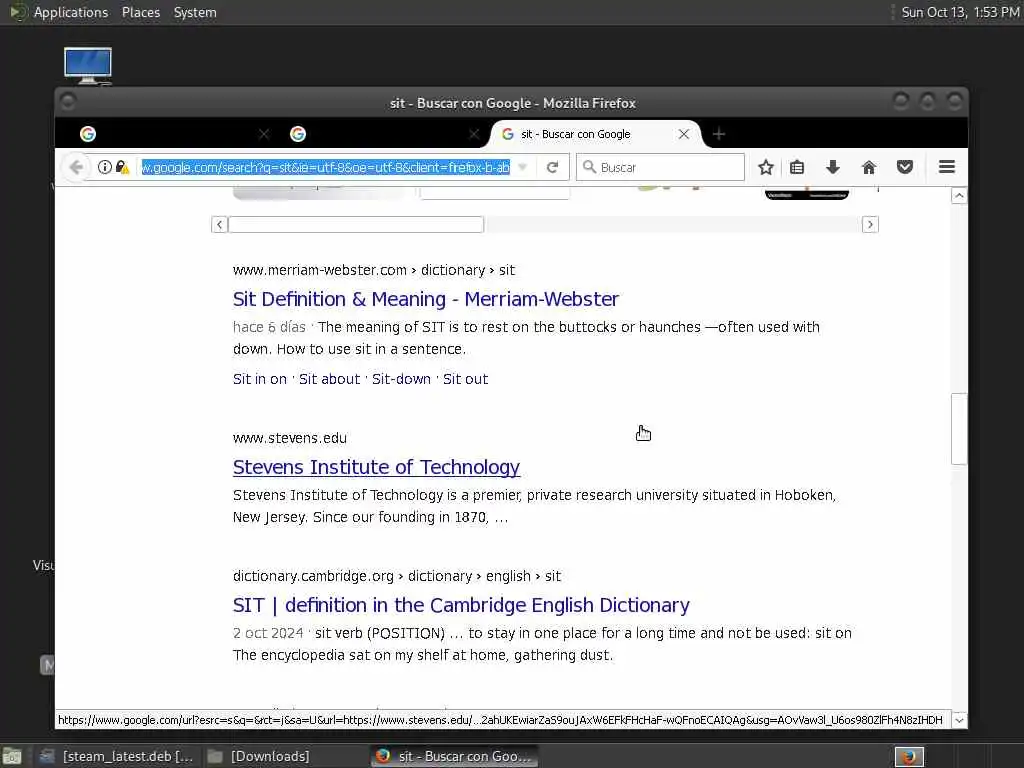This screenshot has width=1024, height=768.
Task: Open Sit Definition & Meaning - Merriam-Webster result
Action: coord(426,299)
